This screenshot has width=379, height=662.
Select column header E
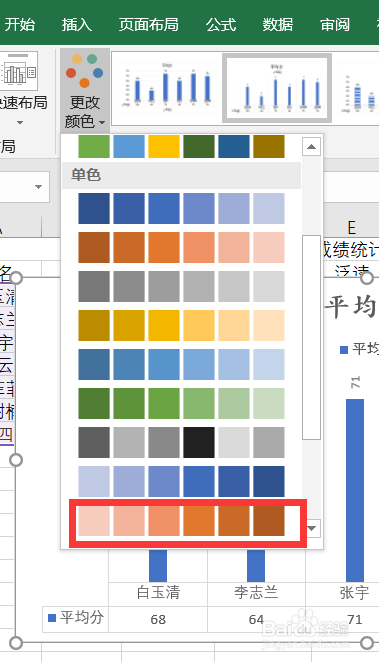[351, 228]
